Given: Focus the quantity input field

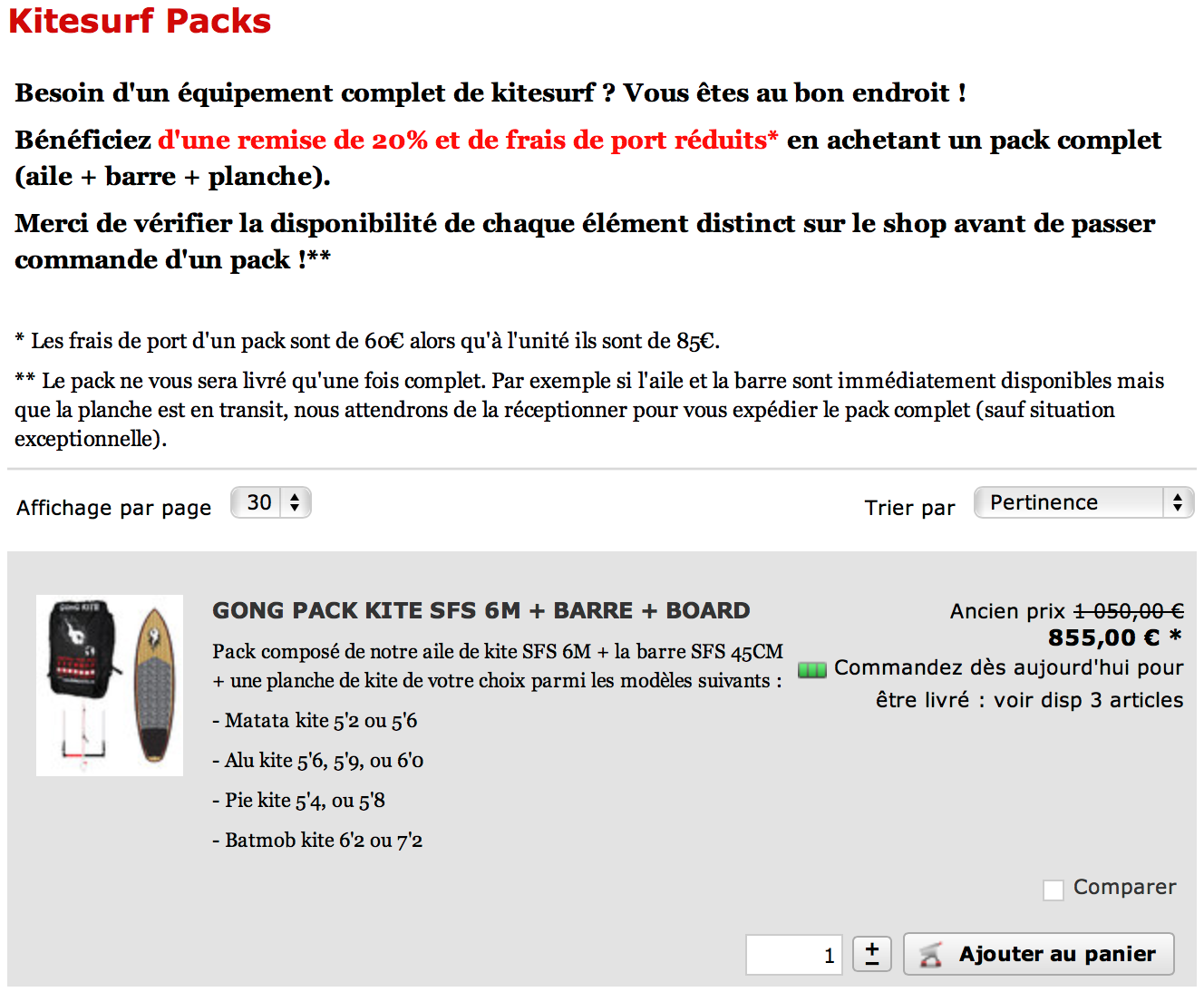Looking at the screenshot, I should pos(794,955).
